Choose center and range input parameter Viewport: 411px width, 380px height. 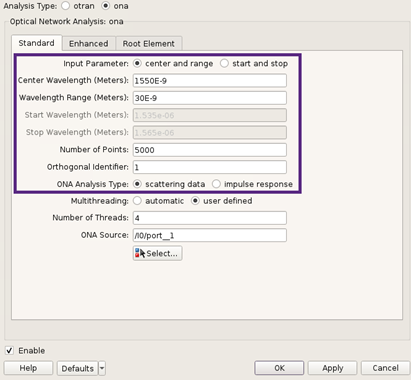137,63
